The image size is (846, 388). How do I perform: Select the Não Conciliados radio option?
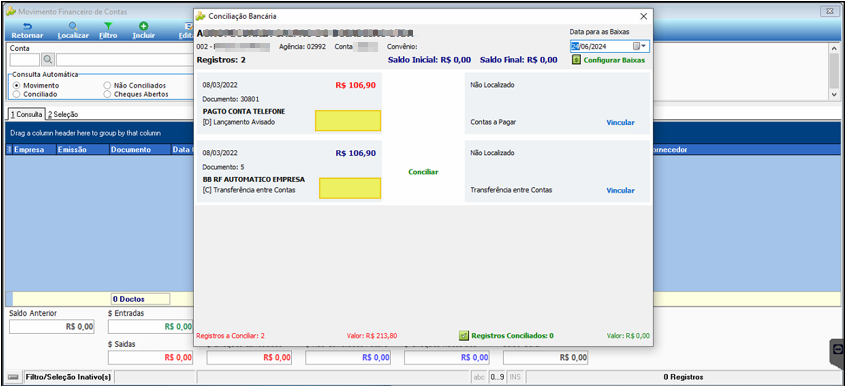pos(107,85)
